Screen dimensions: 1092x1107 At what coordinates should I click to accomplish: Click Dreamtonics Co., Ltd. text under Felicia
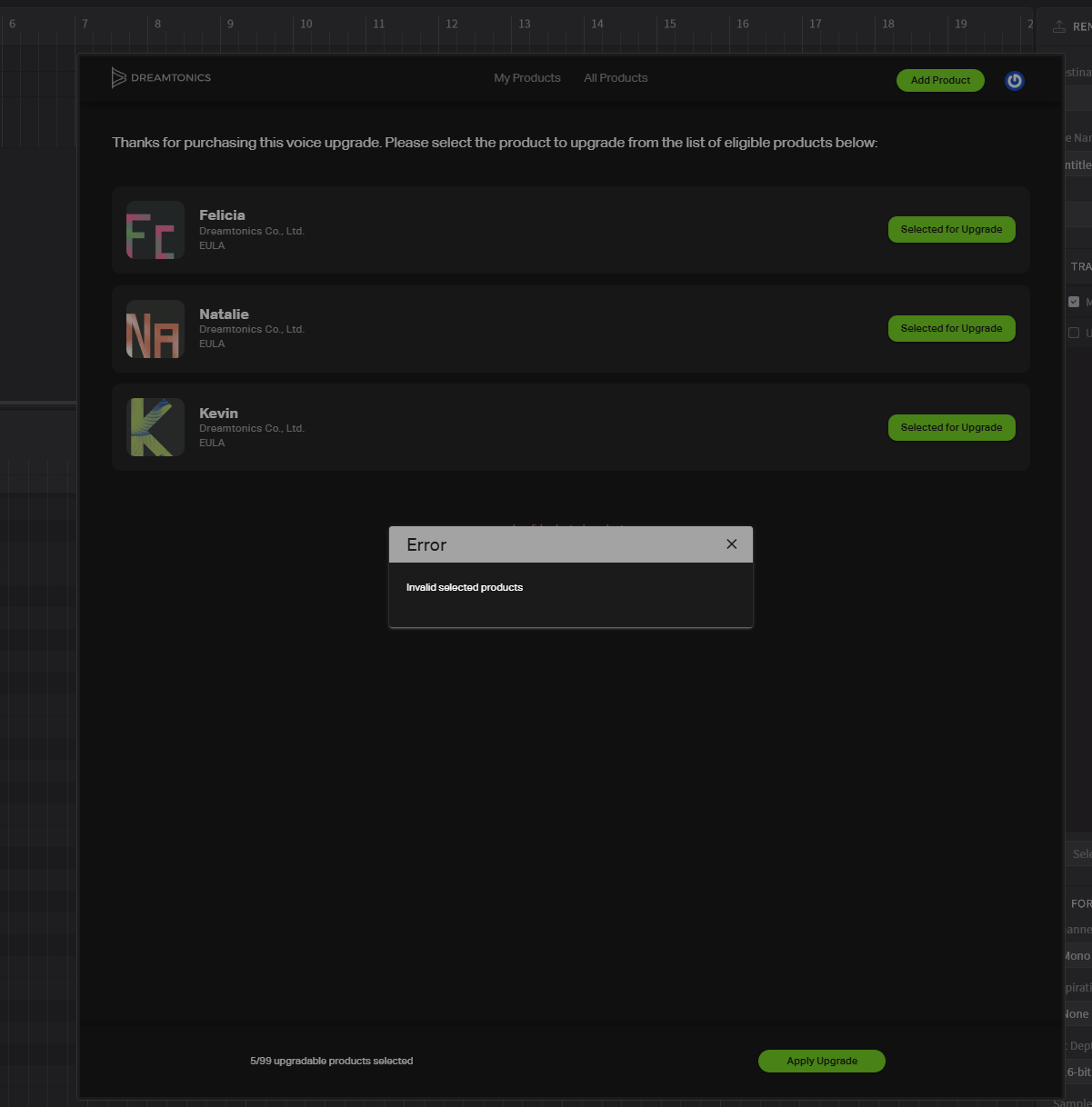pos(252,231)
